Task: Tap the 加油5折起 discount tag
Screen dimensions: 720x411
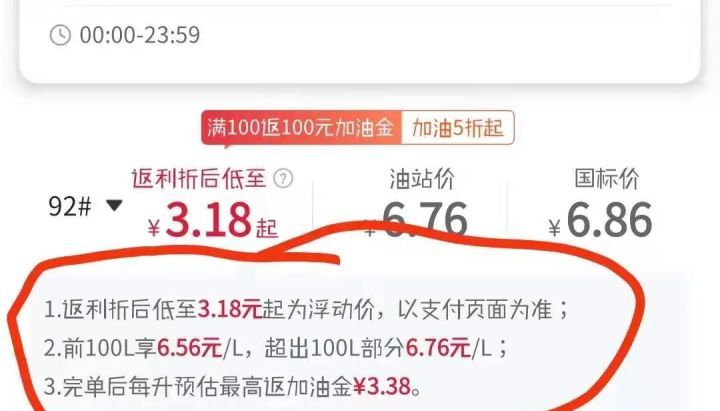Action: tap(458, 128)
